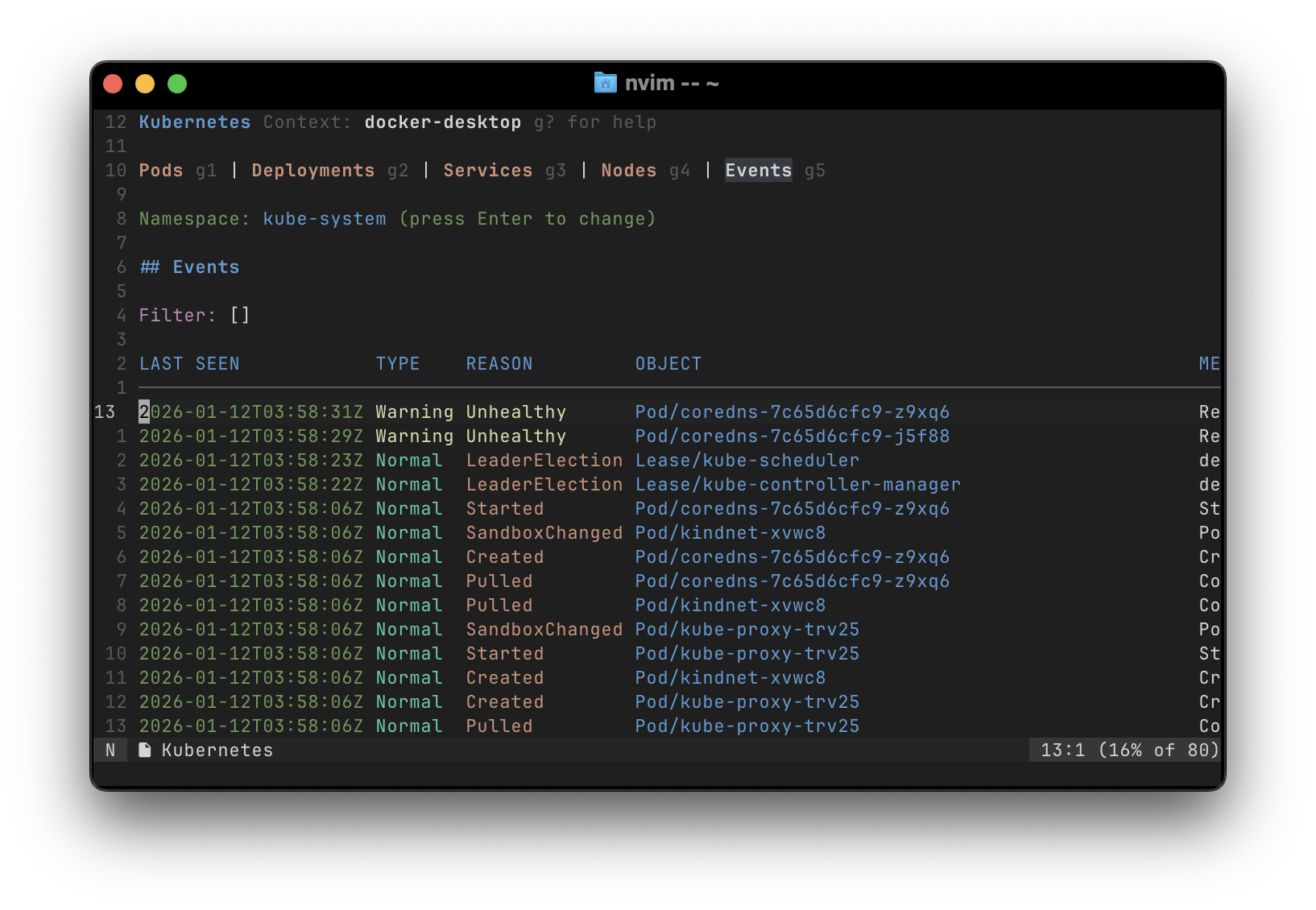Click the N mode indicator in the statusline

tap(110, 751)
